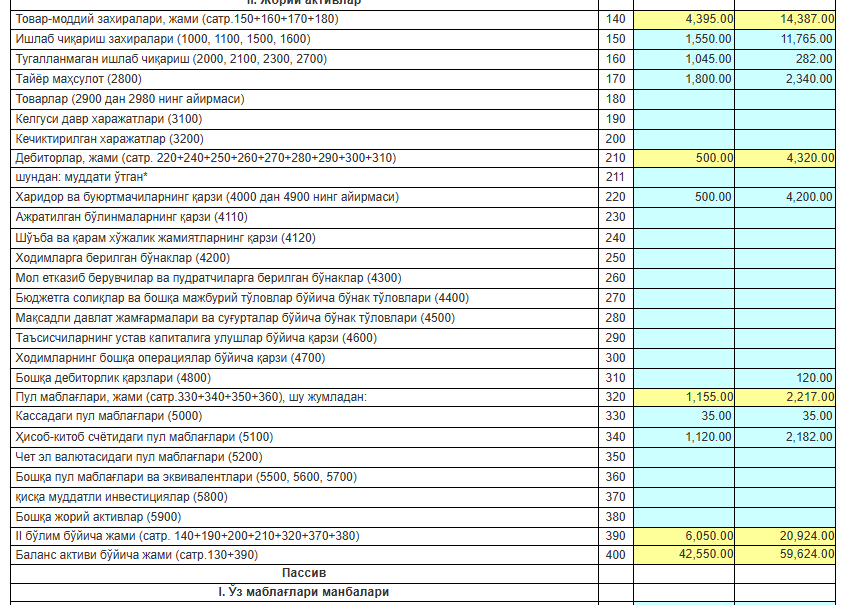The image size is (849, 605).
Task: Click the label 'Баланс активи бўйича жами'
Action: click(95, 555)
